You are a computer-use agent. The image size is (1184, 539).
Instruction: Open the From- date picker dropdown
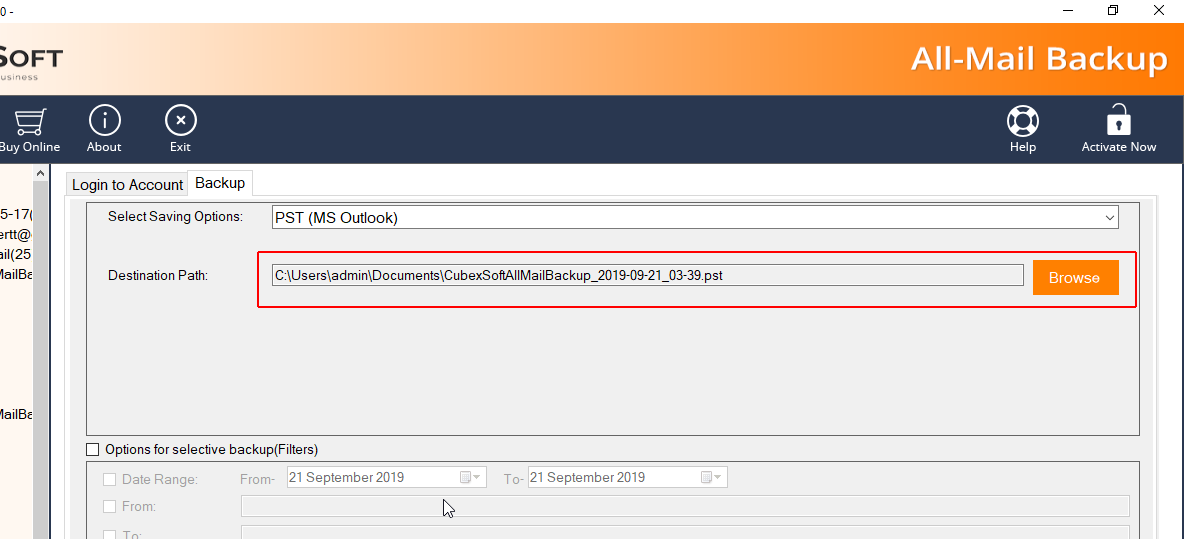pyautogui.click(x=471, y=478)
